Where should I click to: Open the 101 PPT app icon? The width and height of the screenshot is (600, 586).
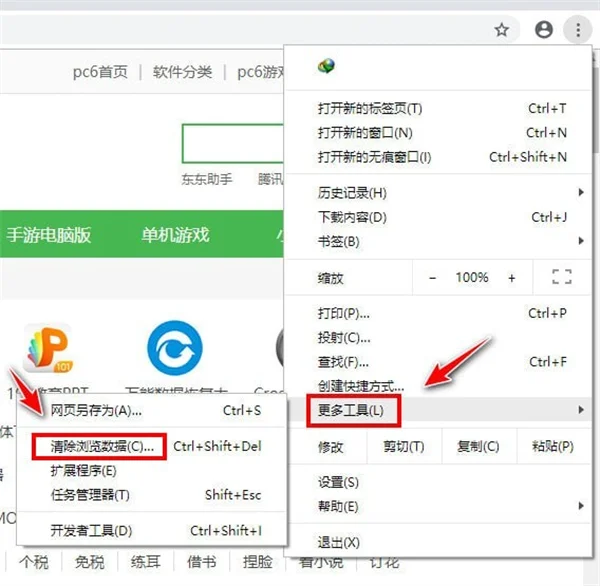pos(48,348)
